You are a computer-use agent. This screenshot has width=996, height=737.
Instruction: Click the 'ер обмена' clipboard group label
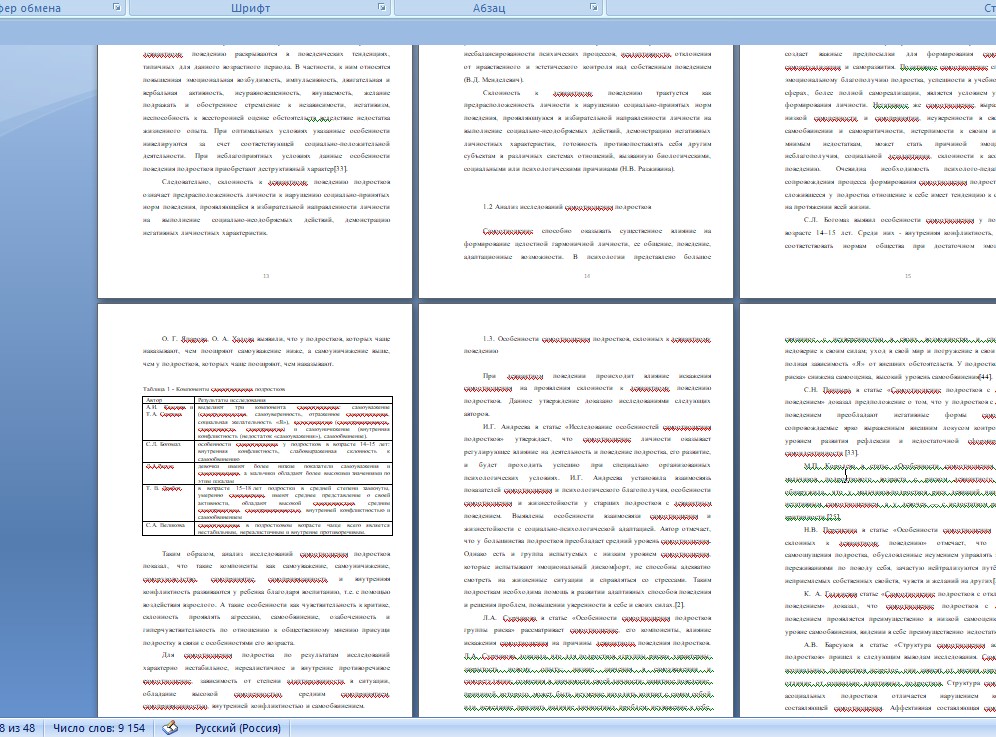tap(30, 8)
